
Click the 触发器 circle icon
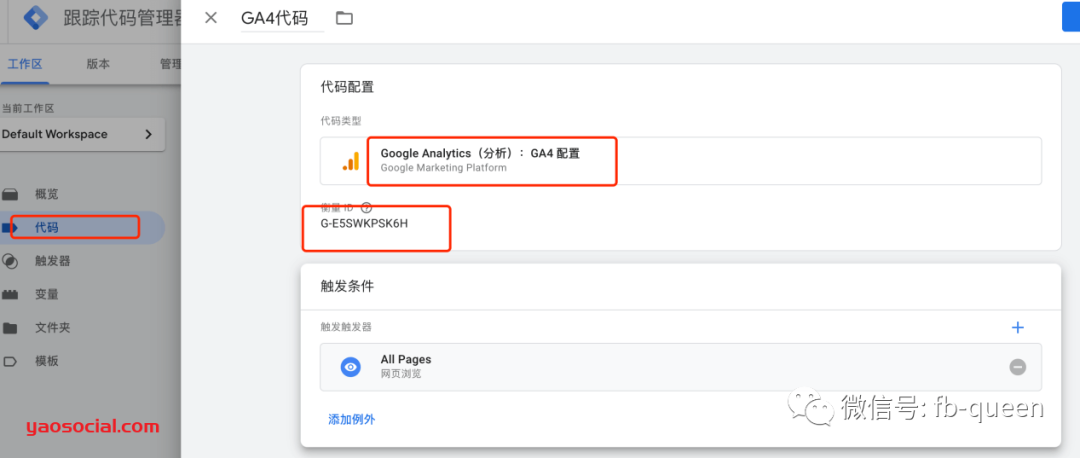[x=10, y=261]
